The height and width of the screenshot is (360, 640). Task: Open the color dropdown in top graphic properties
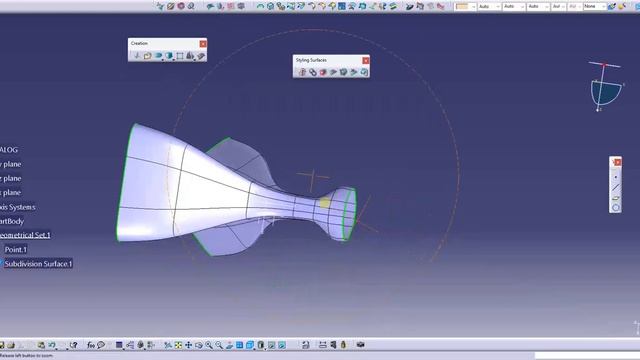click(x=465, y=6)
